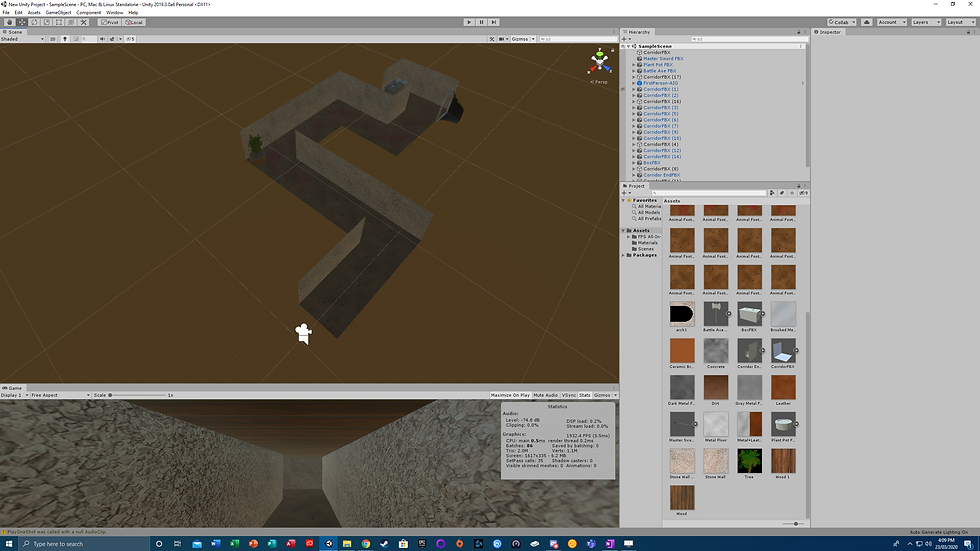The width and height of the screenshot is (980, 551).
Task: Switch to the Game tab
Action: click(12, 388)
